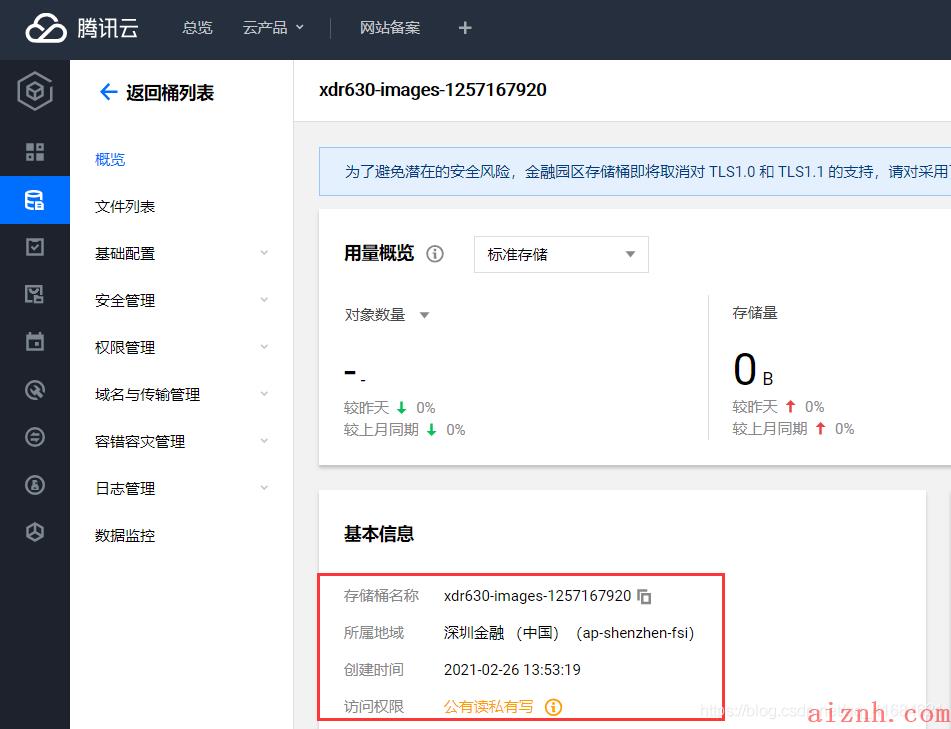Open the checkmark task sidebar icon
This screenshot has height=729, width=951.
click(x=35, y=247)
